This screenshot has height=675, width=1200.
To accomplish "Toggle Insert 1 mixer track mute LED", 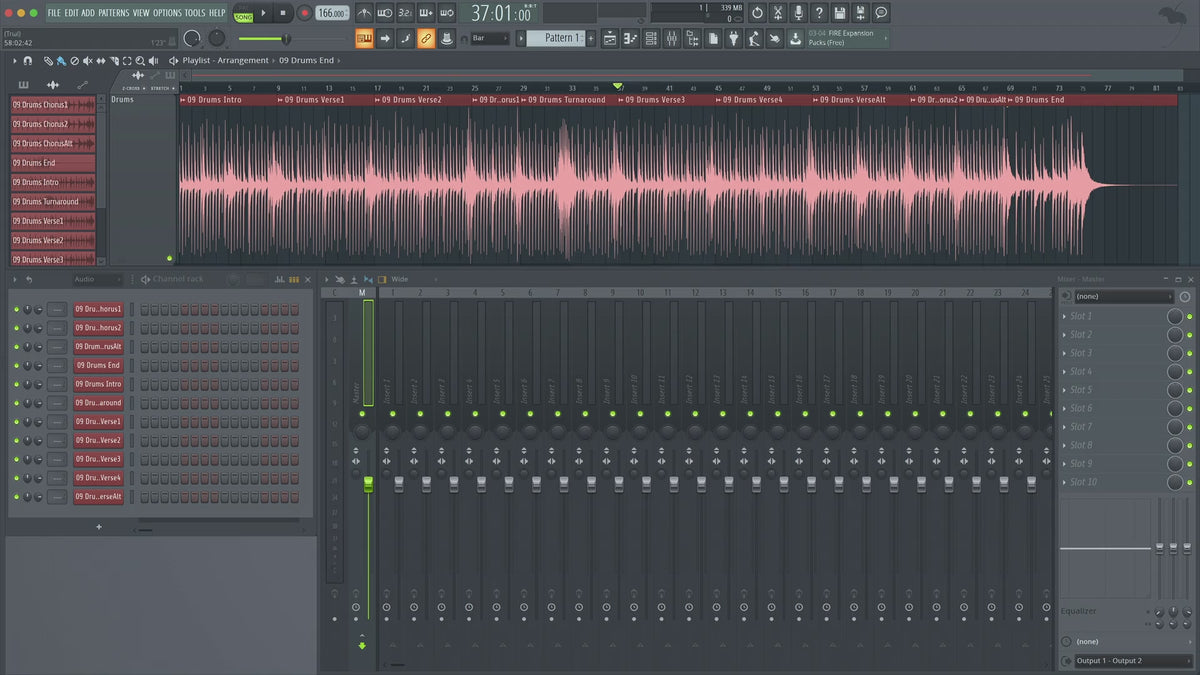I will (392, 413).
